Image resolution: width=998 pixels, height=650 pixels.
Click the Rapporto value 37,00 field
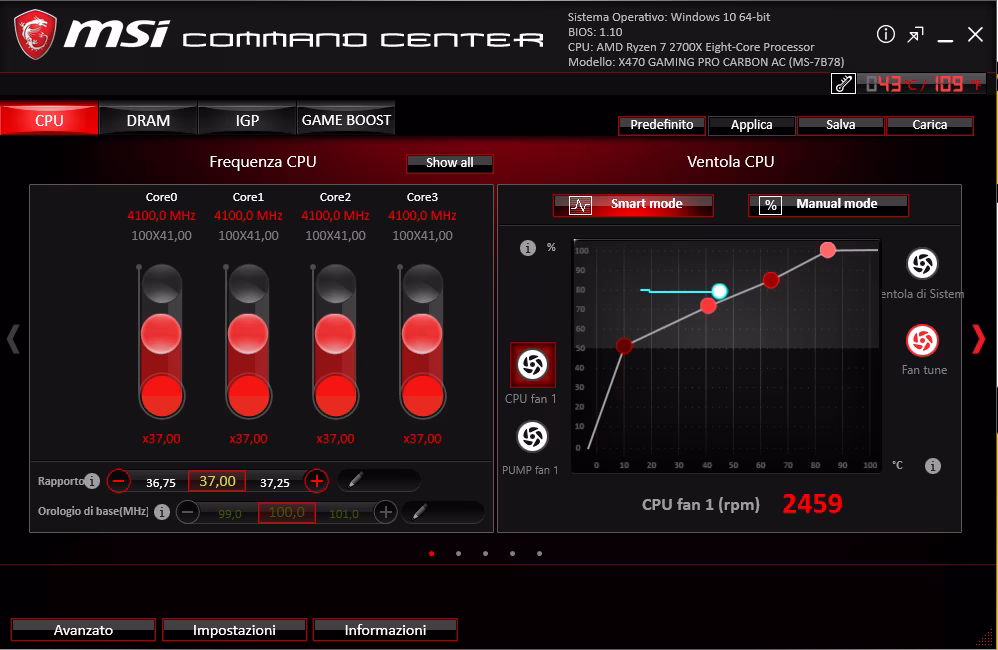(x=217, y=481)
